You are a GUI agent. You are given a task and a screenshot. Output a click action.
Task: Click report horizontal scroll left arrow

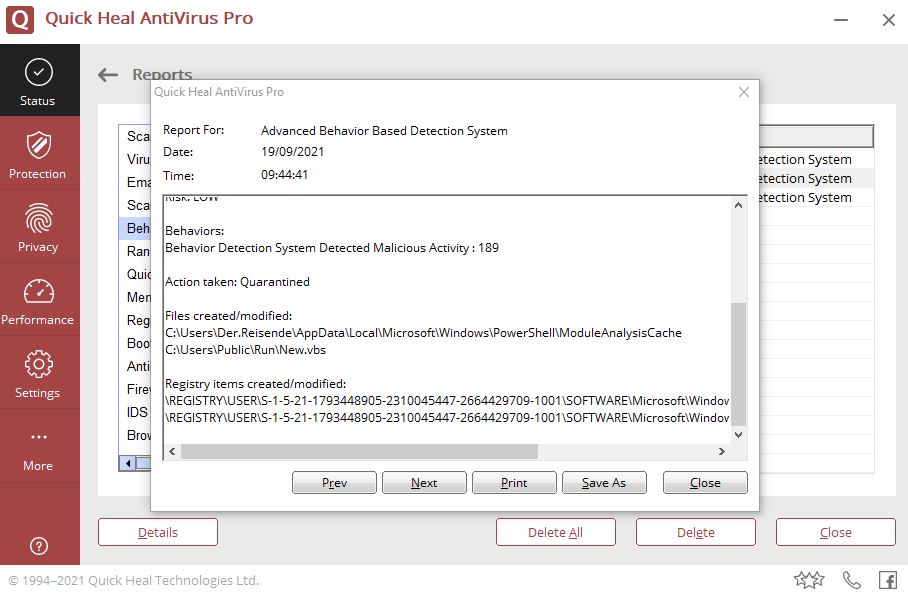(x=172, y=451)
